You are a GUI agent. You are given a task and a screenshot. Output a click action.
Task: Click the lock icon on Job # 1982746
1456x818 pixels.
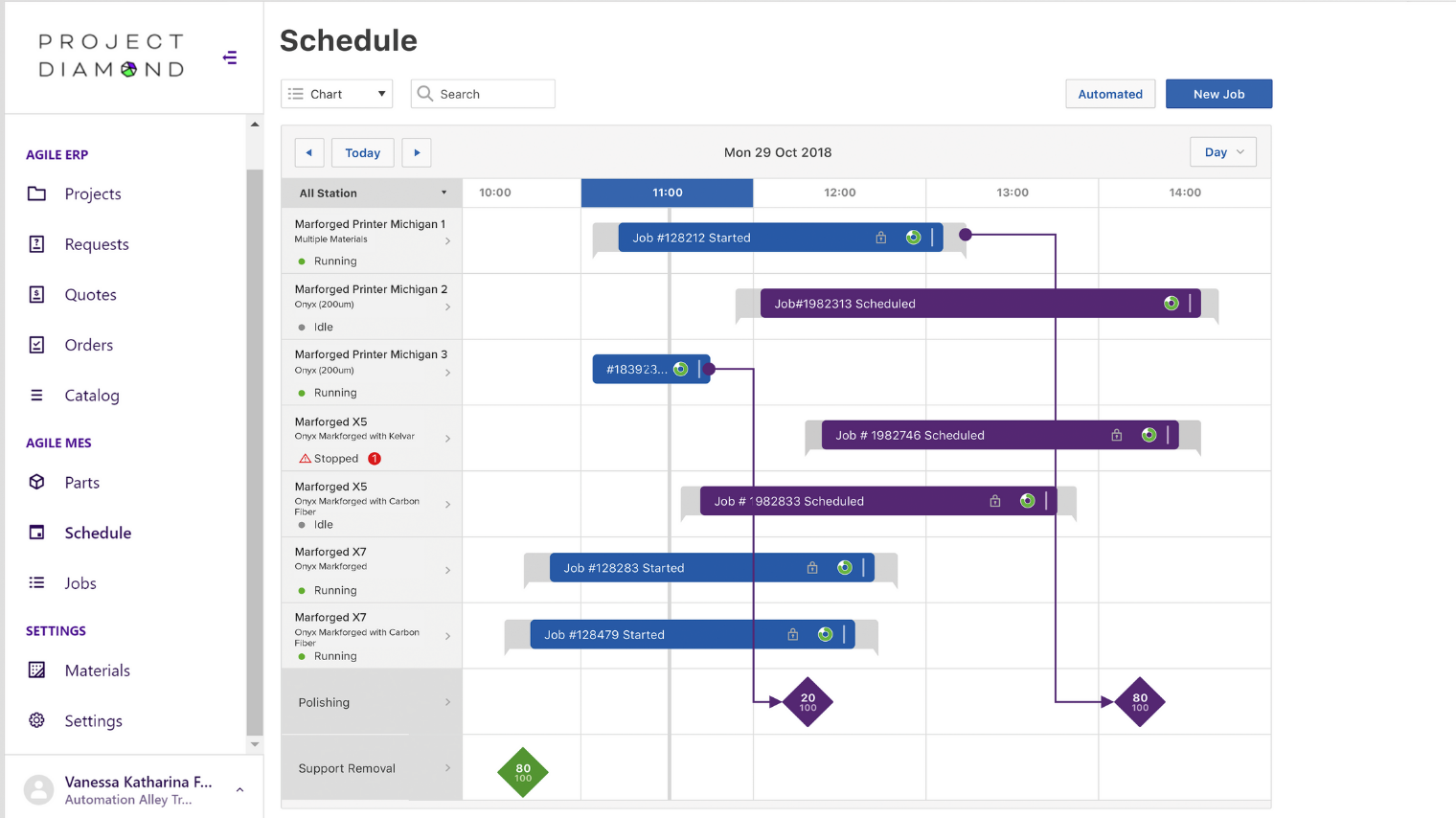coord(1116,435)
